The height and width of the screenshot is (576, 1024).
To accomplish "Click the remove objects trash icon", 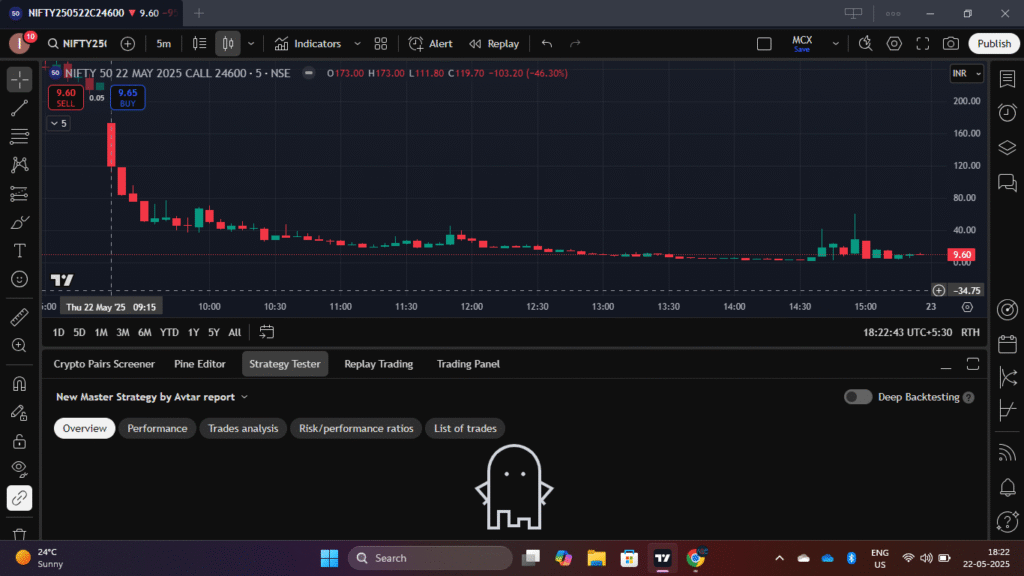I will [20, 534].
